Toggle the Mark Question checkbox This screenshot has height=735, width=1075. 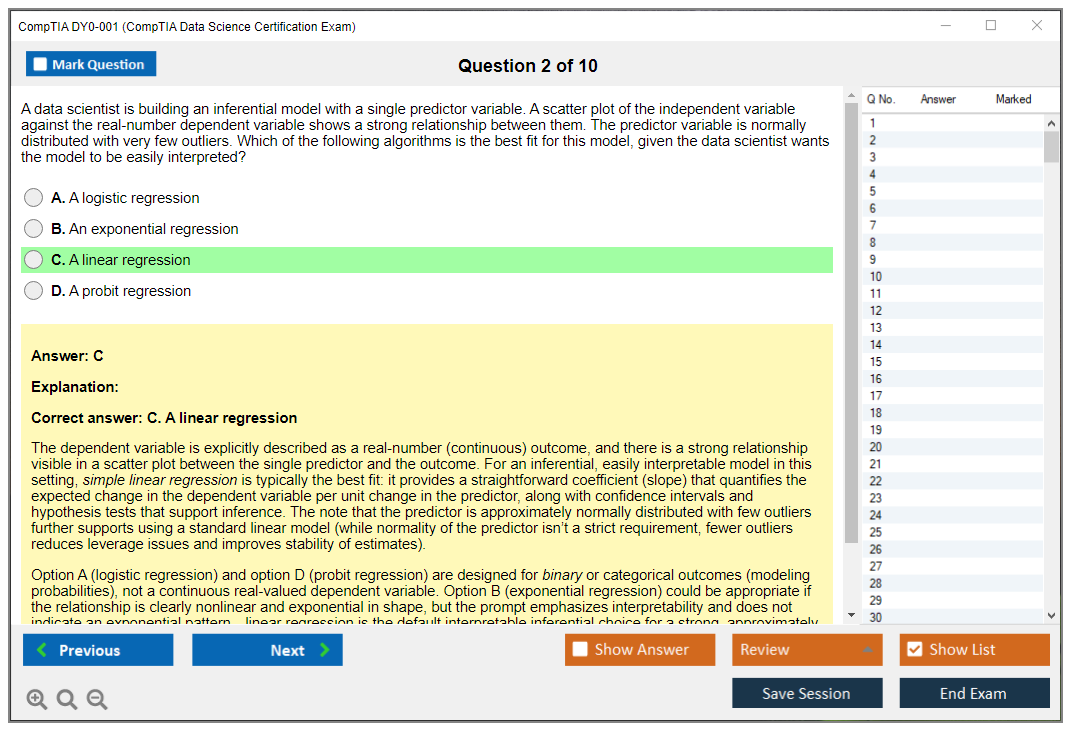point(41,65)
